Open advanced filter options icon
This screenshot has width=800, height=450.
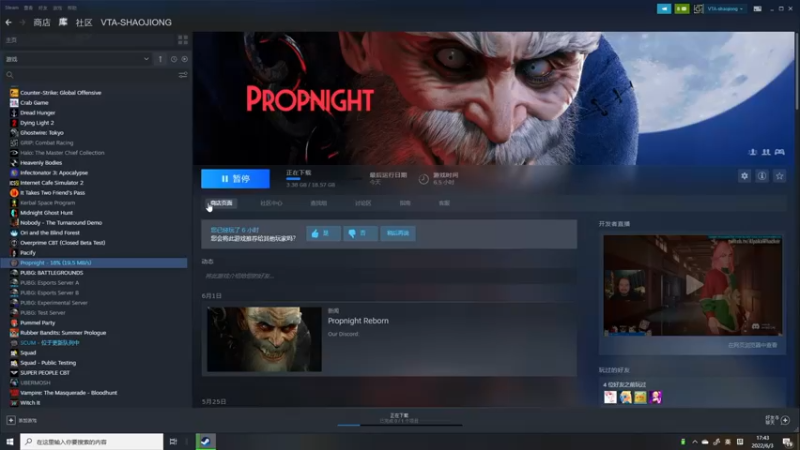183,75
